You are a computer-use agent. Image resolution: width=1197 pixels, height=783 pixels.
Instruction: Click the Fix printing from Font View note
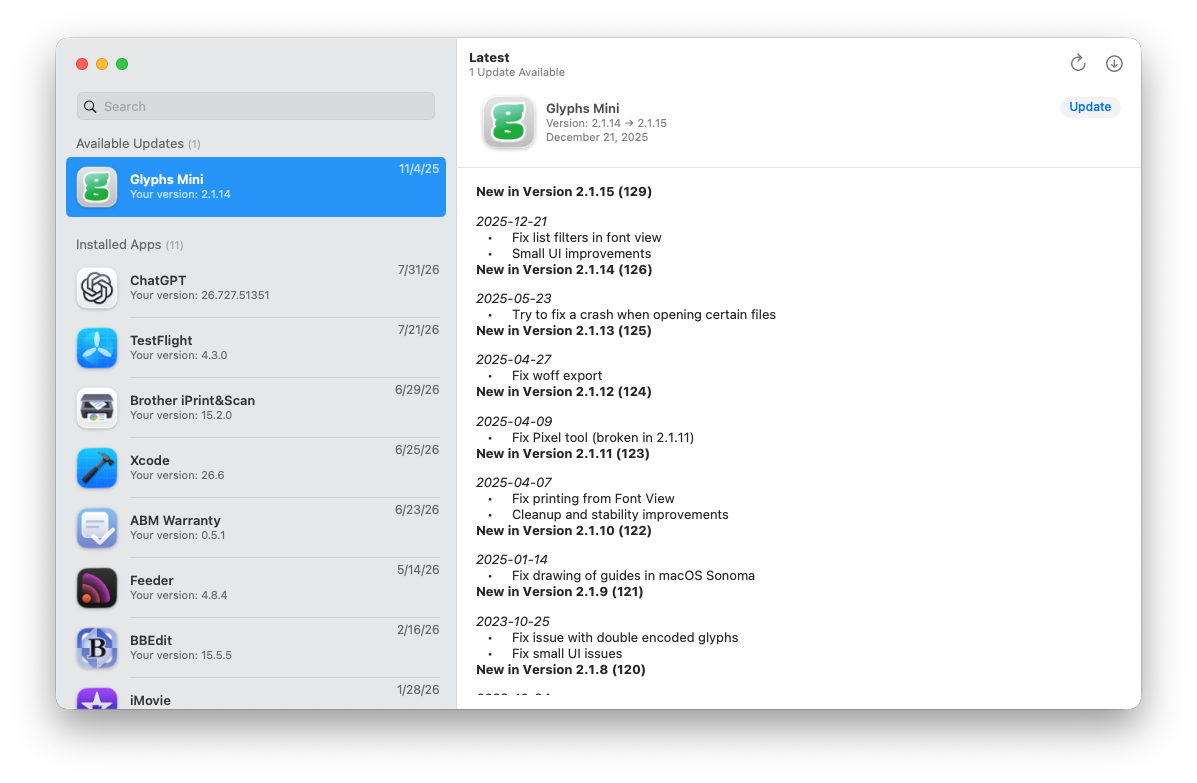tap(593, 498)
